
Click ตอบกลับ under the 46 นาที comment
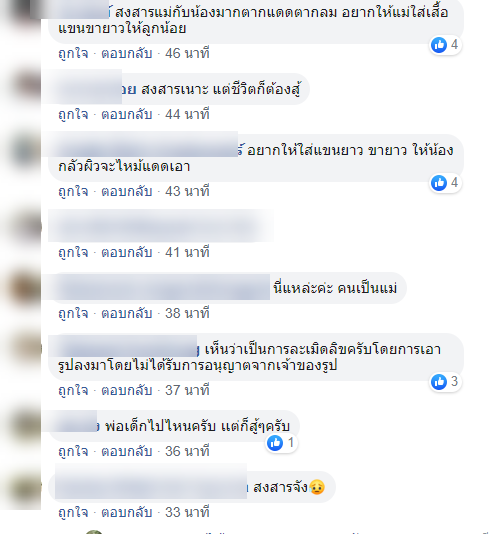tap(127, 53)
